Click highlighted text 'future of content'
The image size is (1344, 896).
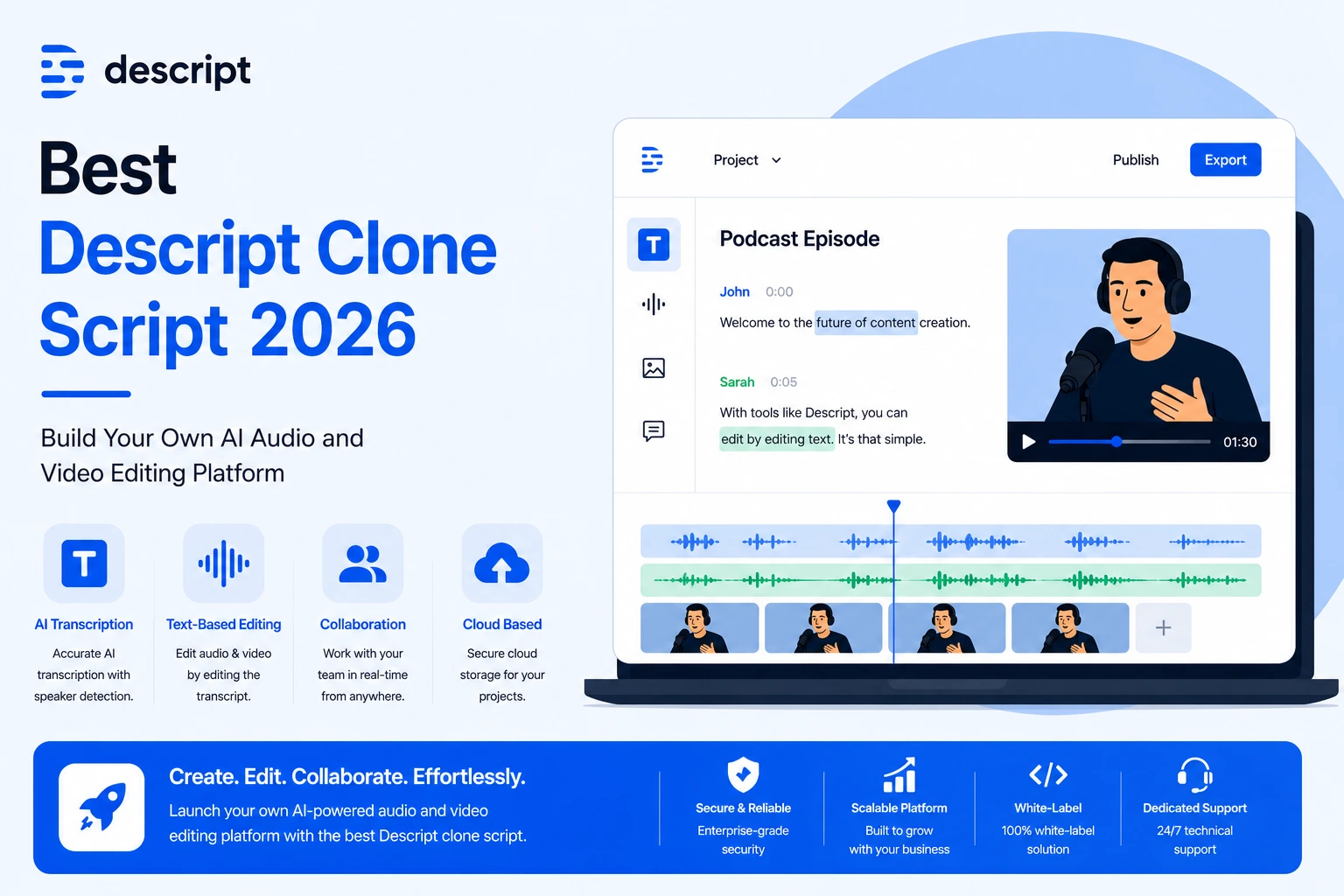pos(866,322)
